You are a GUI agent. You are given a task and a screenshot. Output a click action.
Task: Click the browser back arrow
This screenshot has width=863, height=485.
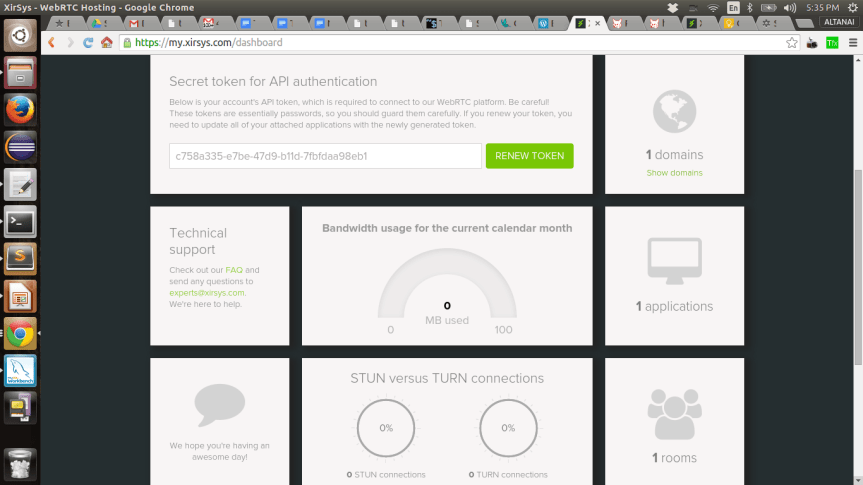(52, 43)
